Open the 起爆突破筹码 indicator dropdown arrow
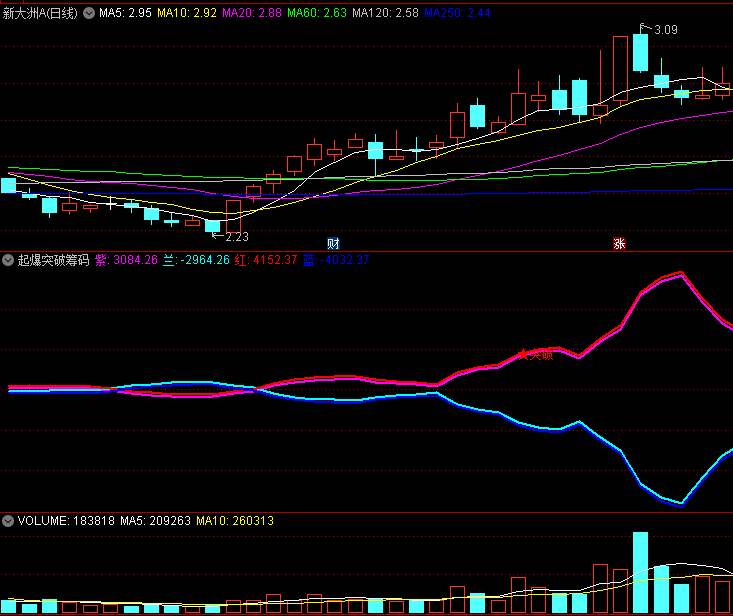The width and height of the screenshot is (733, 616). [x=8, y=260]
